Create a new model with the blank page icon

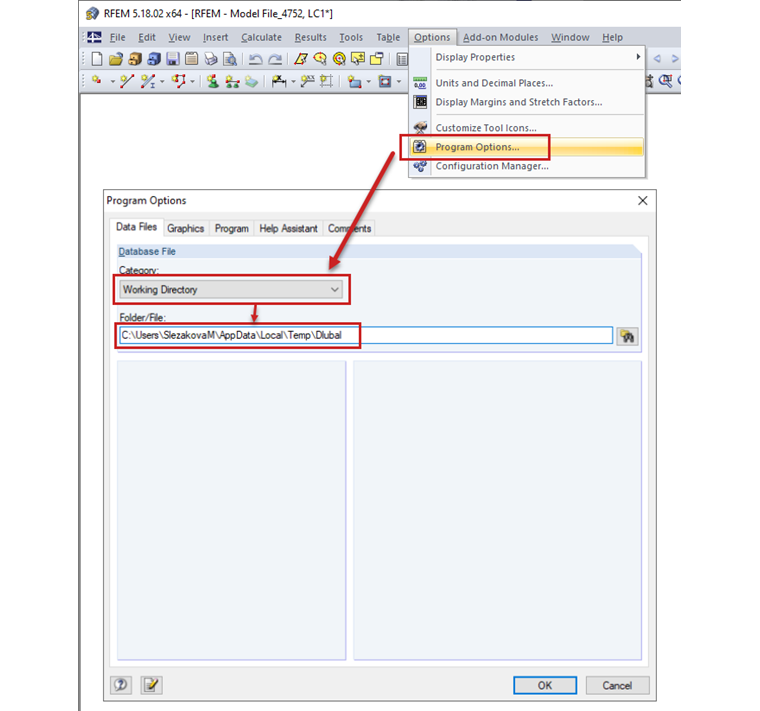(x=97, y=59)
